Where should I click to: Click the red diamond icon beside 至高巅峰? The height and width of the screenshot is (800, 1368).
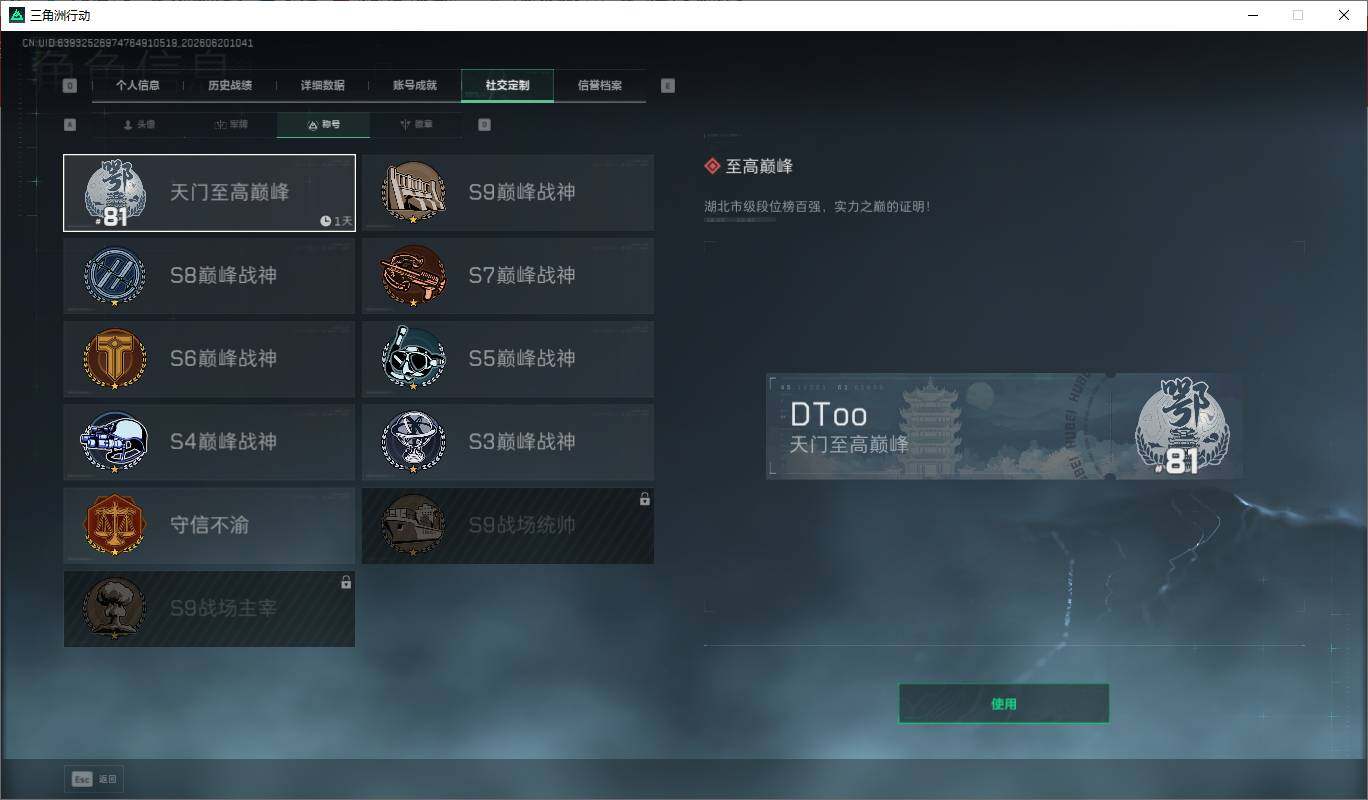point(713,166)
